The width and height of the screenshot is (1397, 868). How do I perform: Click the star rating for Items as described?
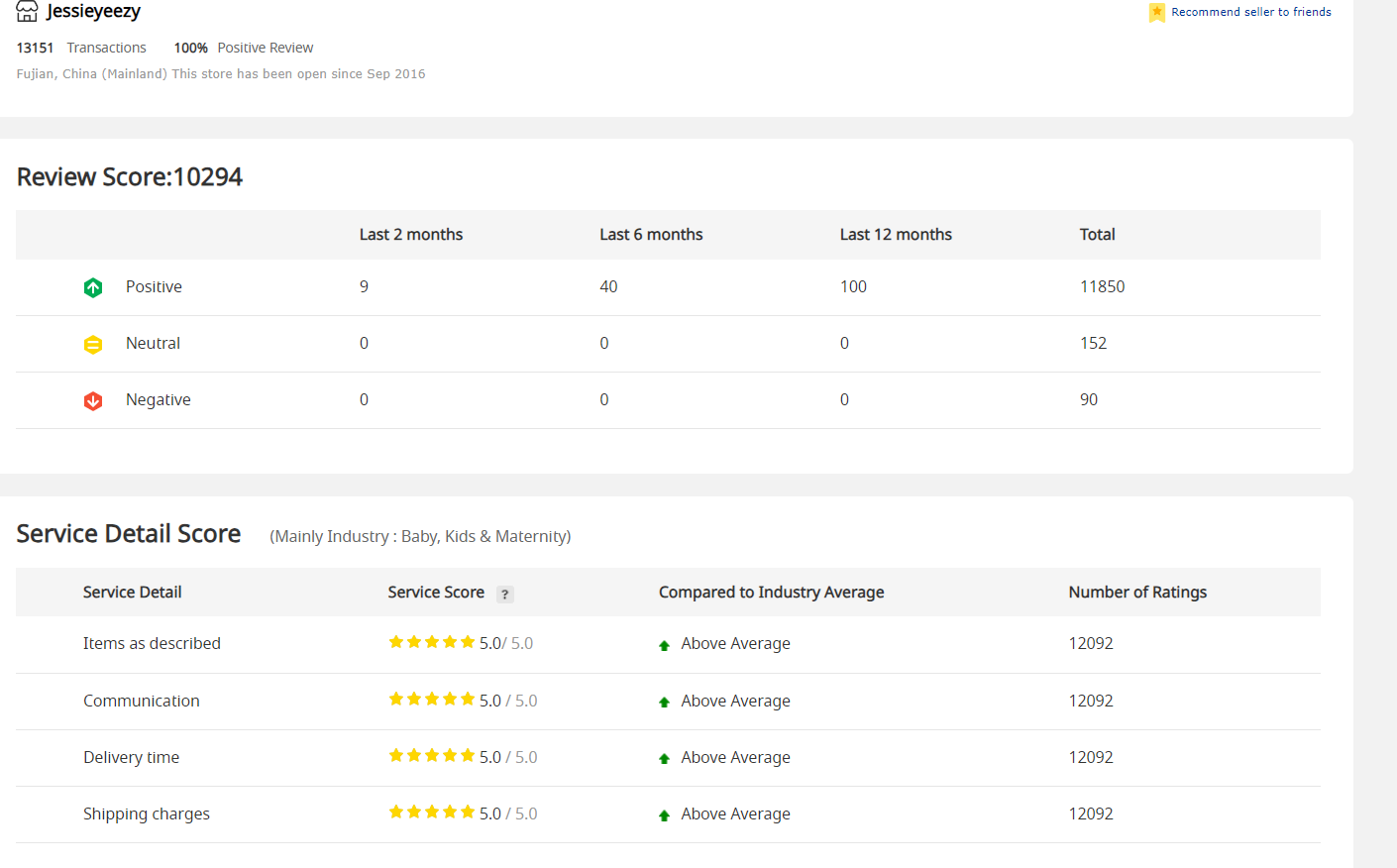[432, 642]
